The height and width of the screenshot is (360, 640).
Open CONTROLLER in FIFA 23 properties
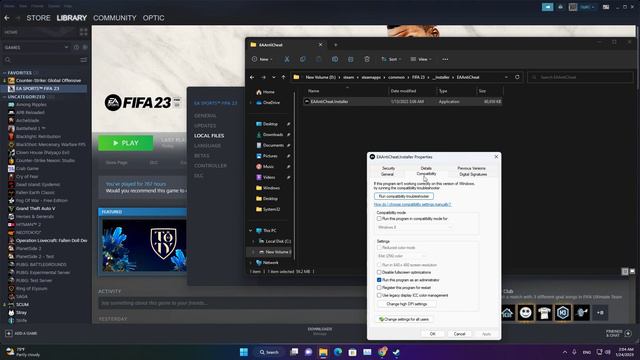[210, 166]
